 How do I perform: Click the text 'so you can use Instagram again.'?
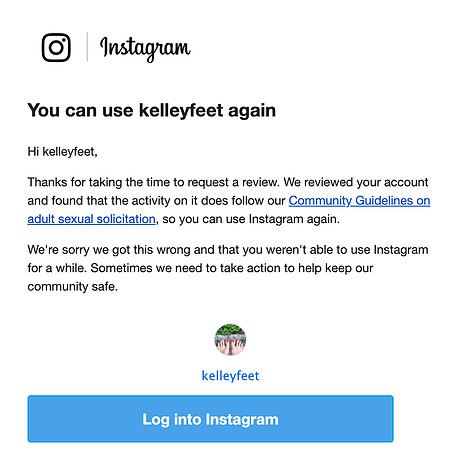pos(251,219)
